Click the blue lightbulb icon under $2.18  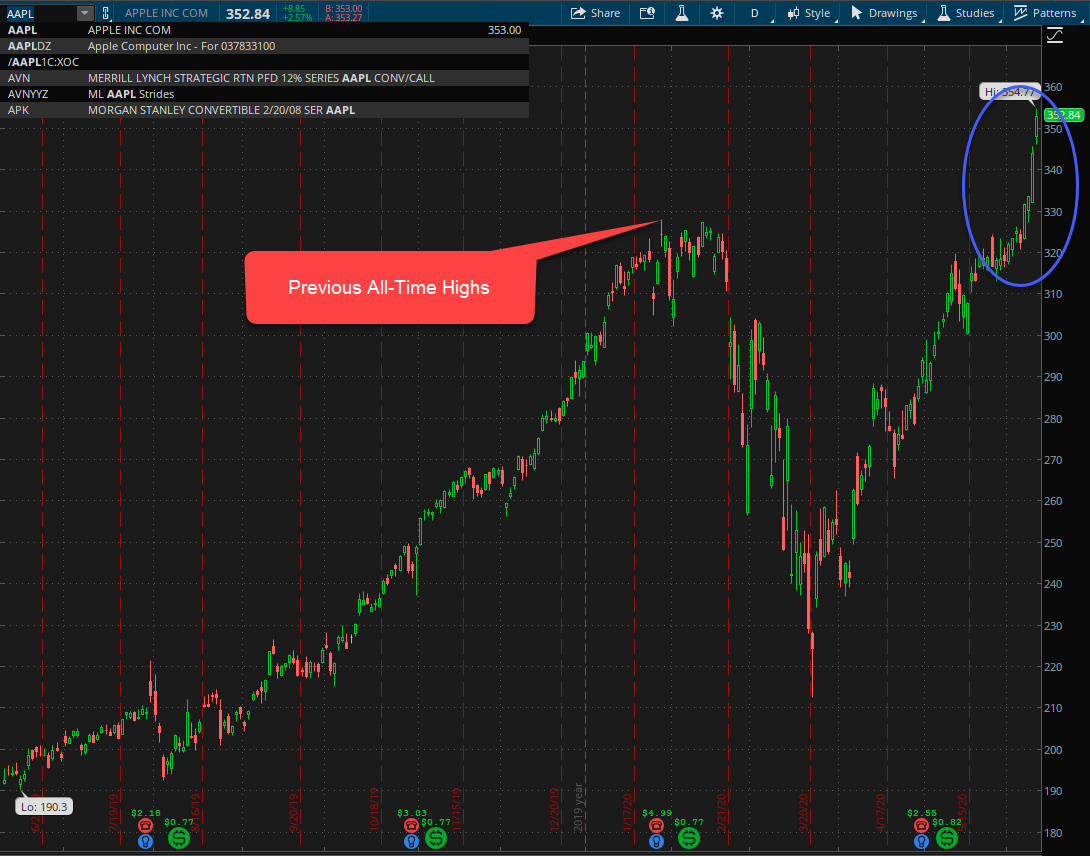(x=145, y=841)
